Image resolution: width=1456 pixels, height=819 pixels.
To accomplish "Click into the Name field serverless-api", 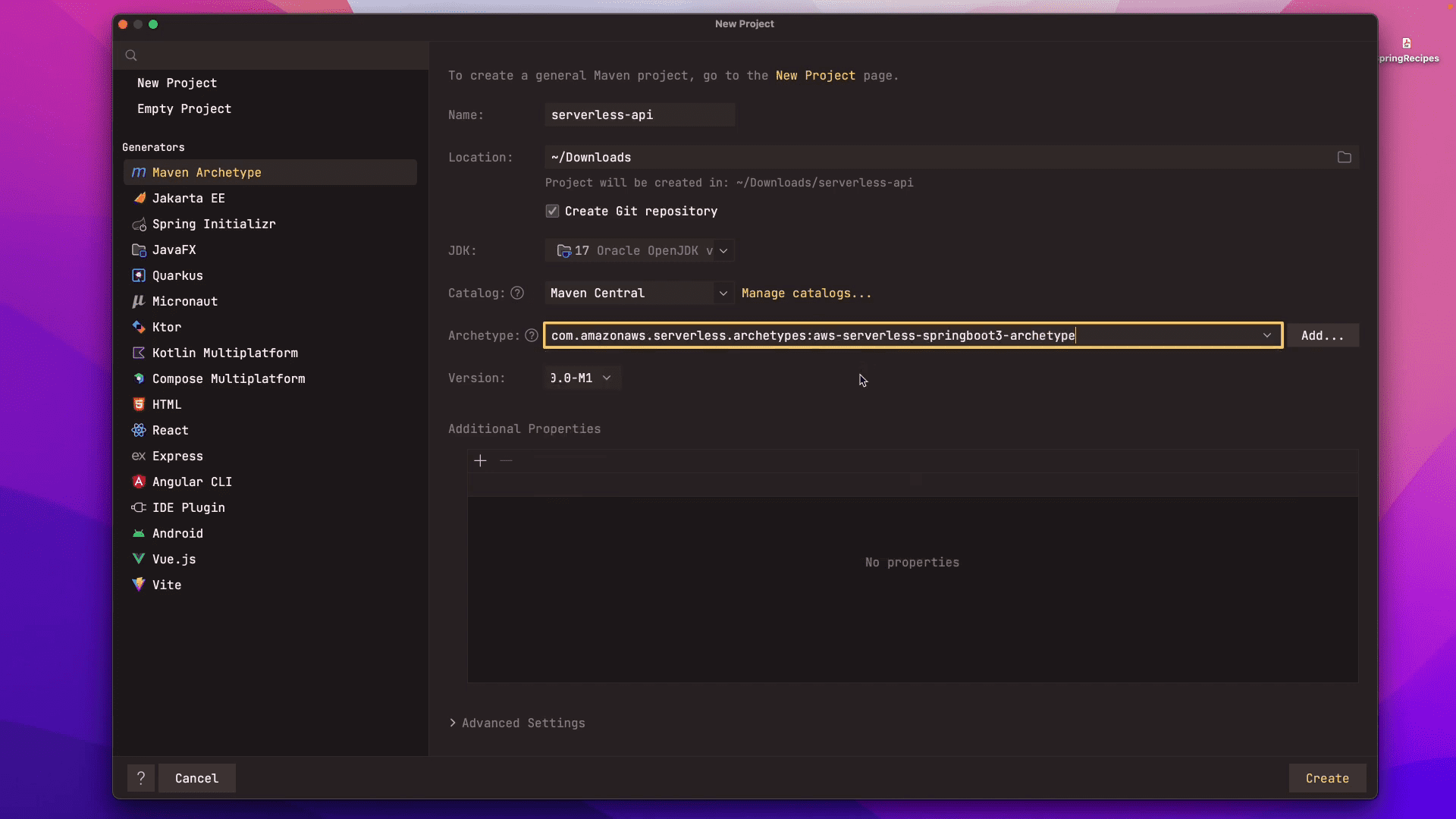I will coord(639,115).
